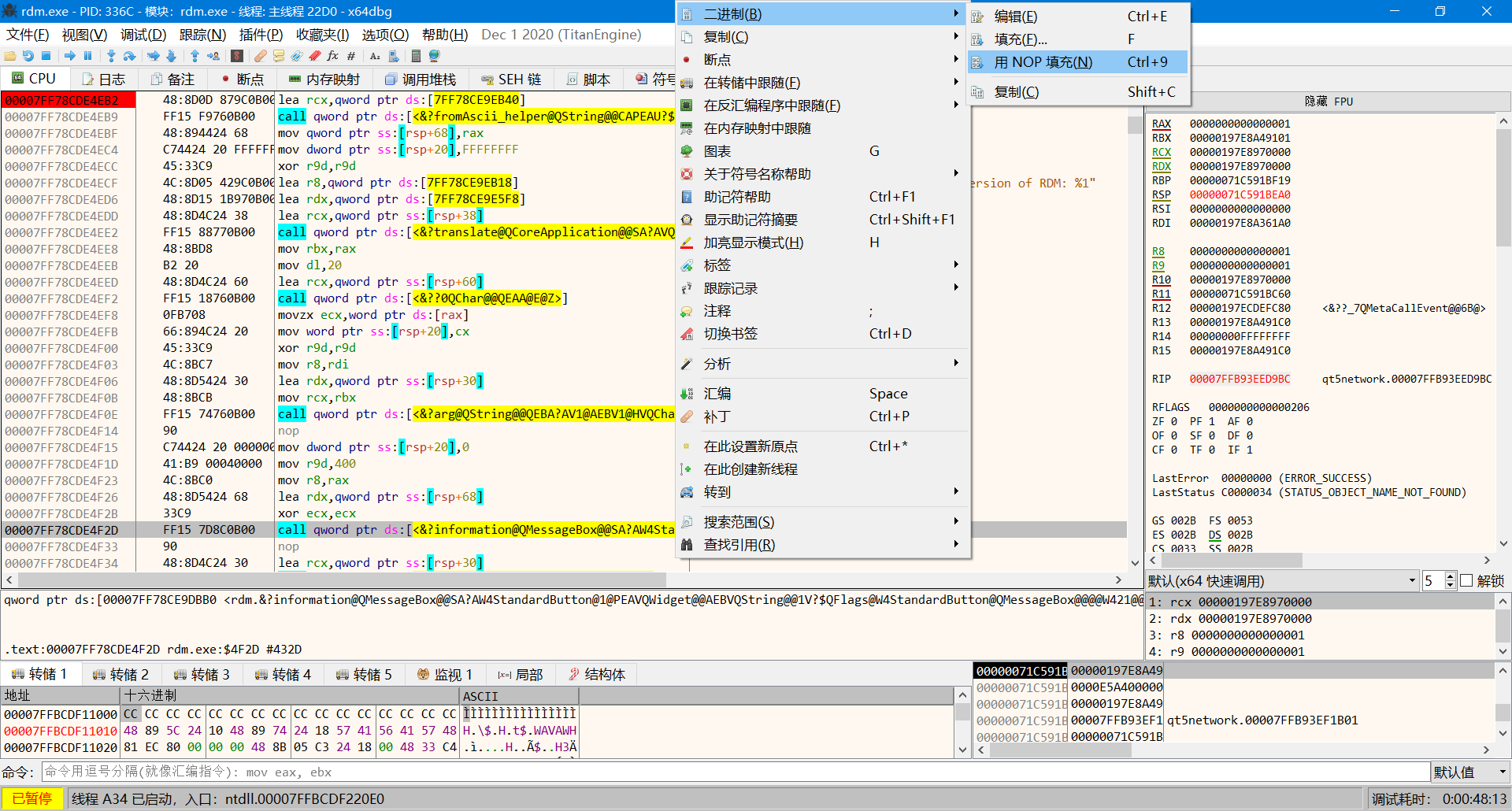Viewport: 1512px width, 811px height.
Task: Open the 调试(D) menu
Action: coord(143,35)
